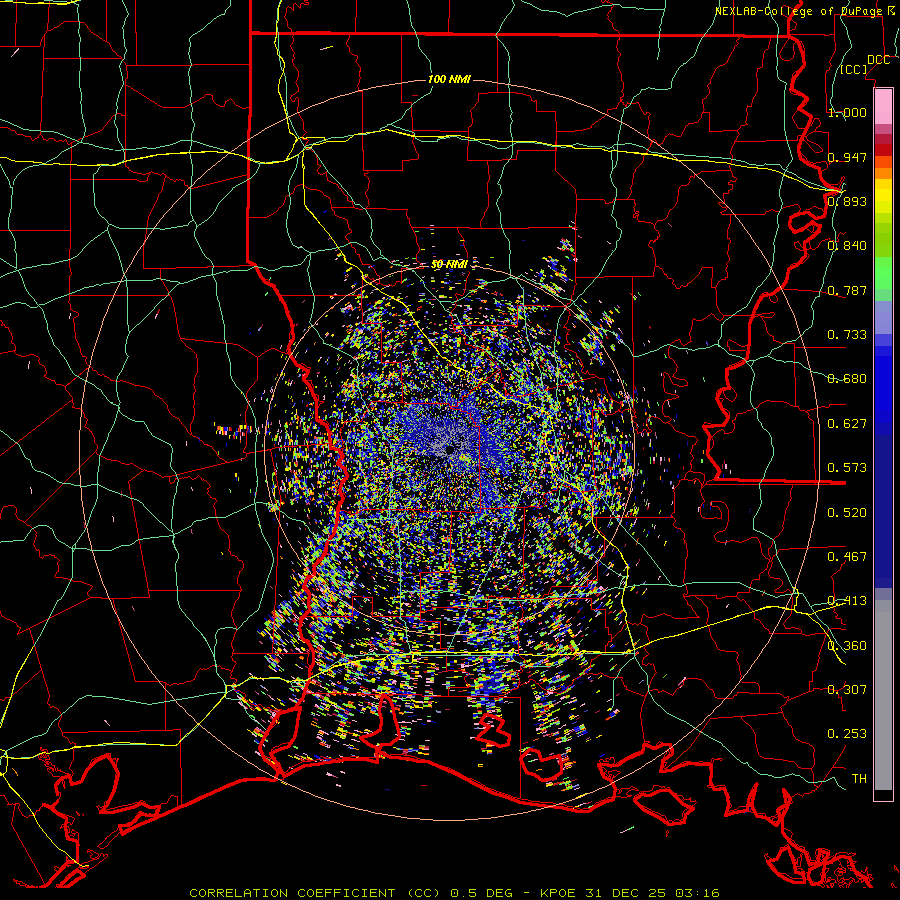The width and height of the screenshot is (900, 900).
Task: Click the [CC] unit label above the scale
Action: pyautogui.click(x=854, y=69)
